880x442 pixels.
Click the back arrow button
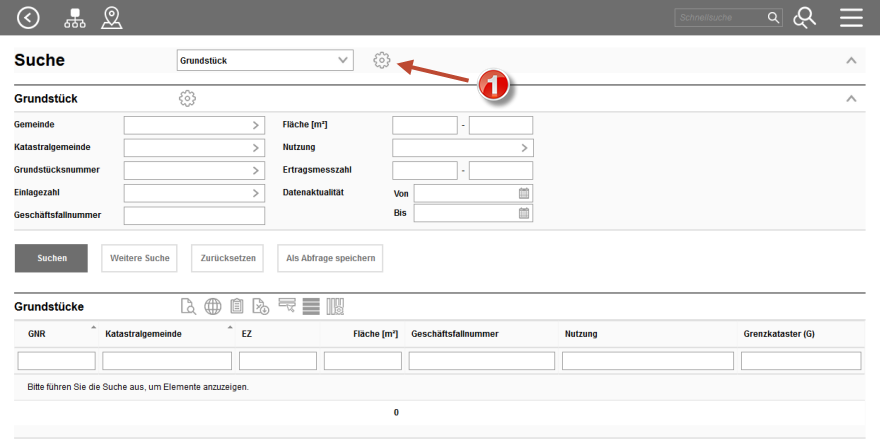pyautogui.click(x=29, y=17)
